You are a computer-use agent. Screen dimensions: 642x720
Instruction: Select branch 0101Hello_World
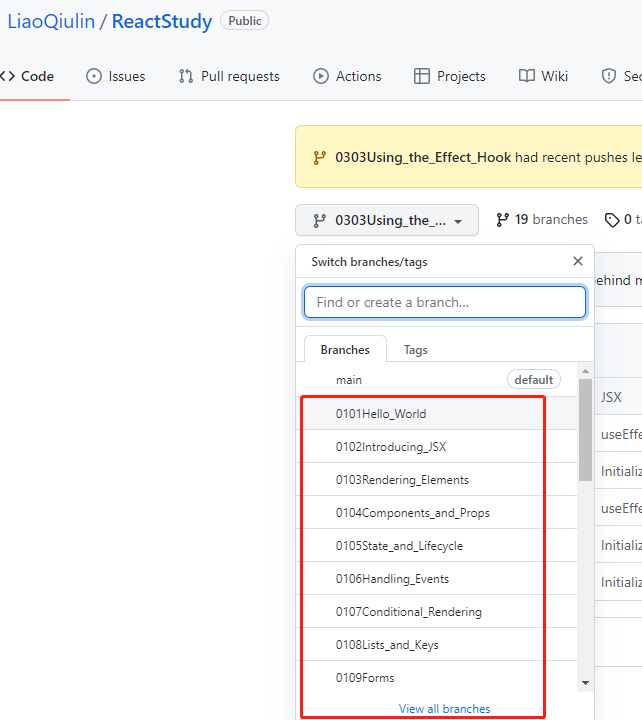tap(436, 413)
